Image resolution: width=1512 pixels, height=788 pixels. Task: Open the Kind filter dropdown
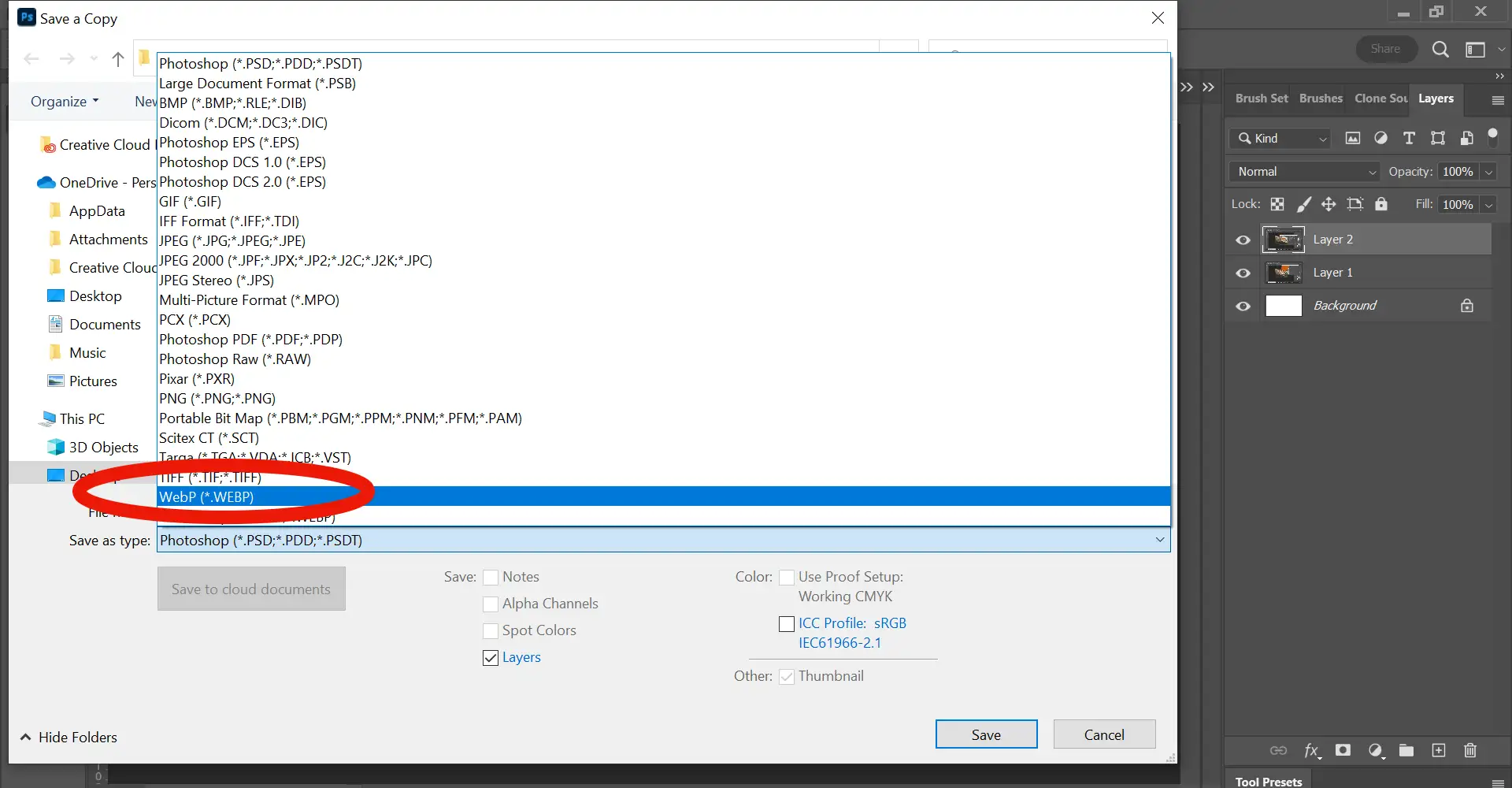pyautogui.click(x=1280, y=138)
